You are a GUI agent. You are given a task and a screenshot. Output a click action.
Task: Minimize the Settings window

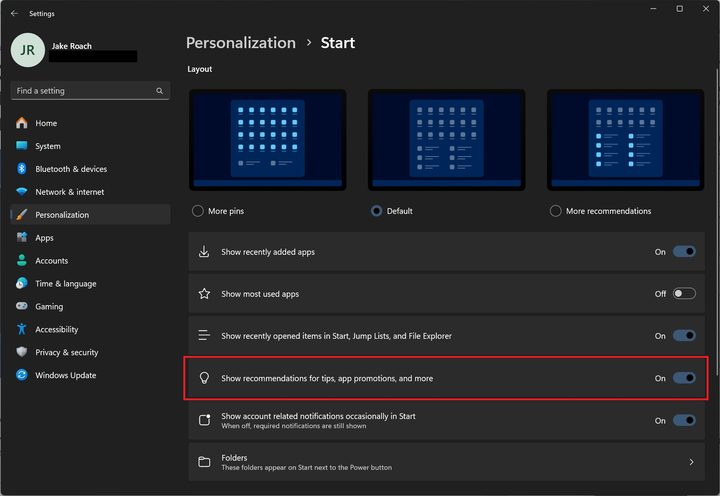click(x=653, y=9)
